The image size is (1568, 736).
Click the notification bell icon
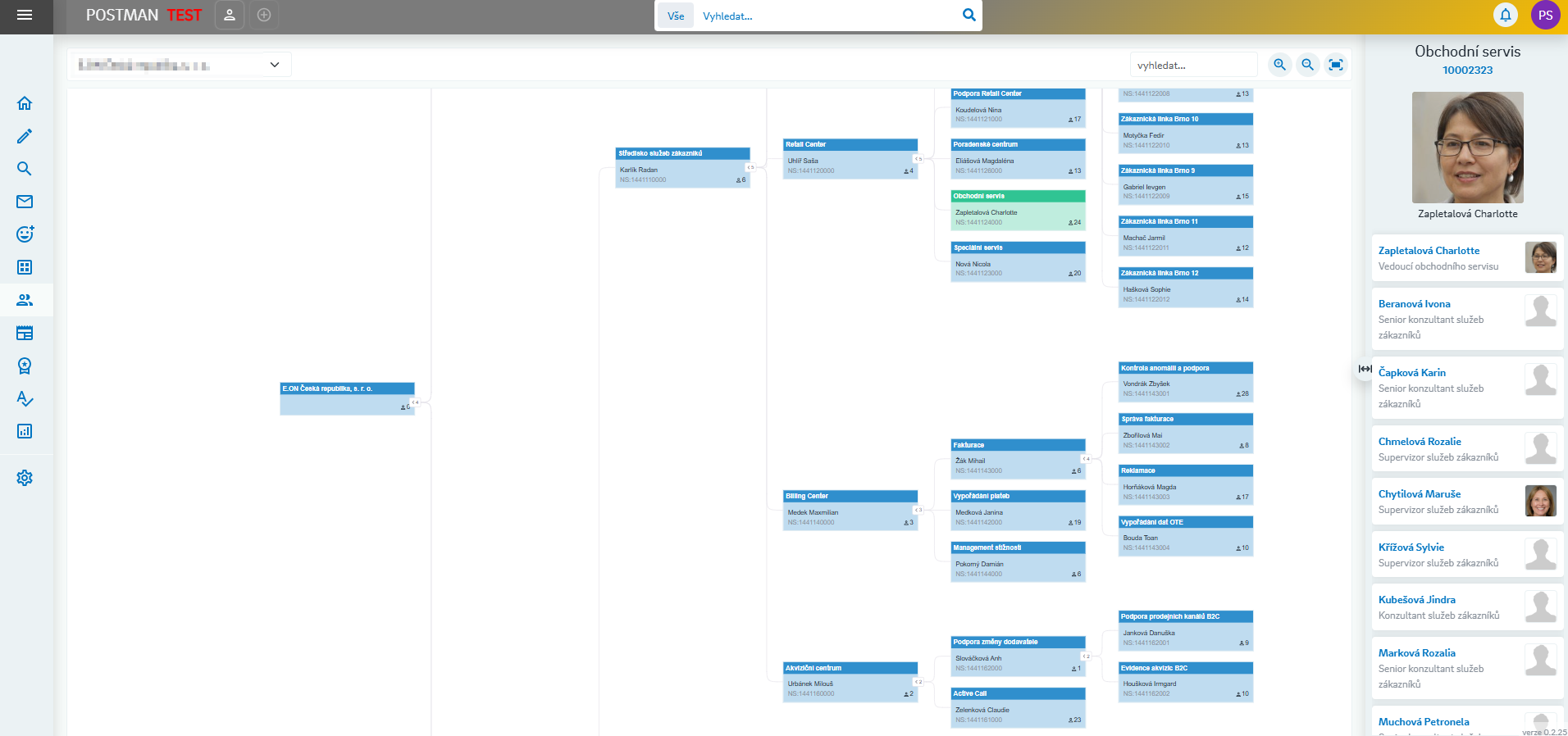tap(1505, 15)
